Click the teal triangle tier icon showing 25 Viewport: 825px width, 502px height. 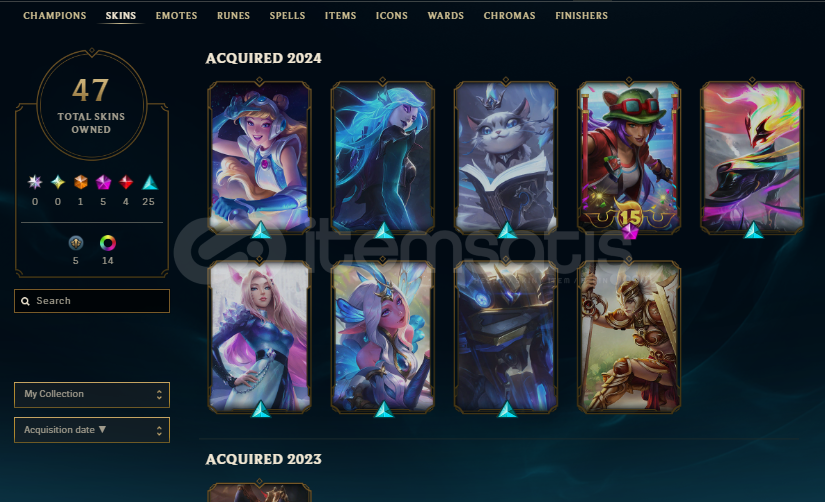(149, 183)
